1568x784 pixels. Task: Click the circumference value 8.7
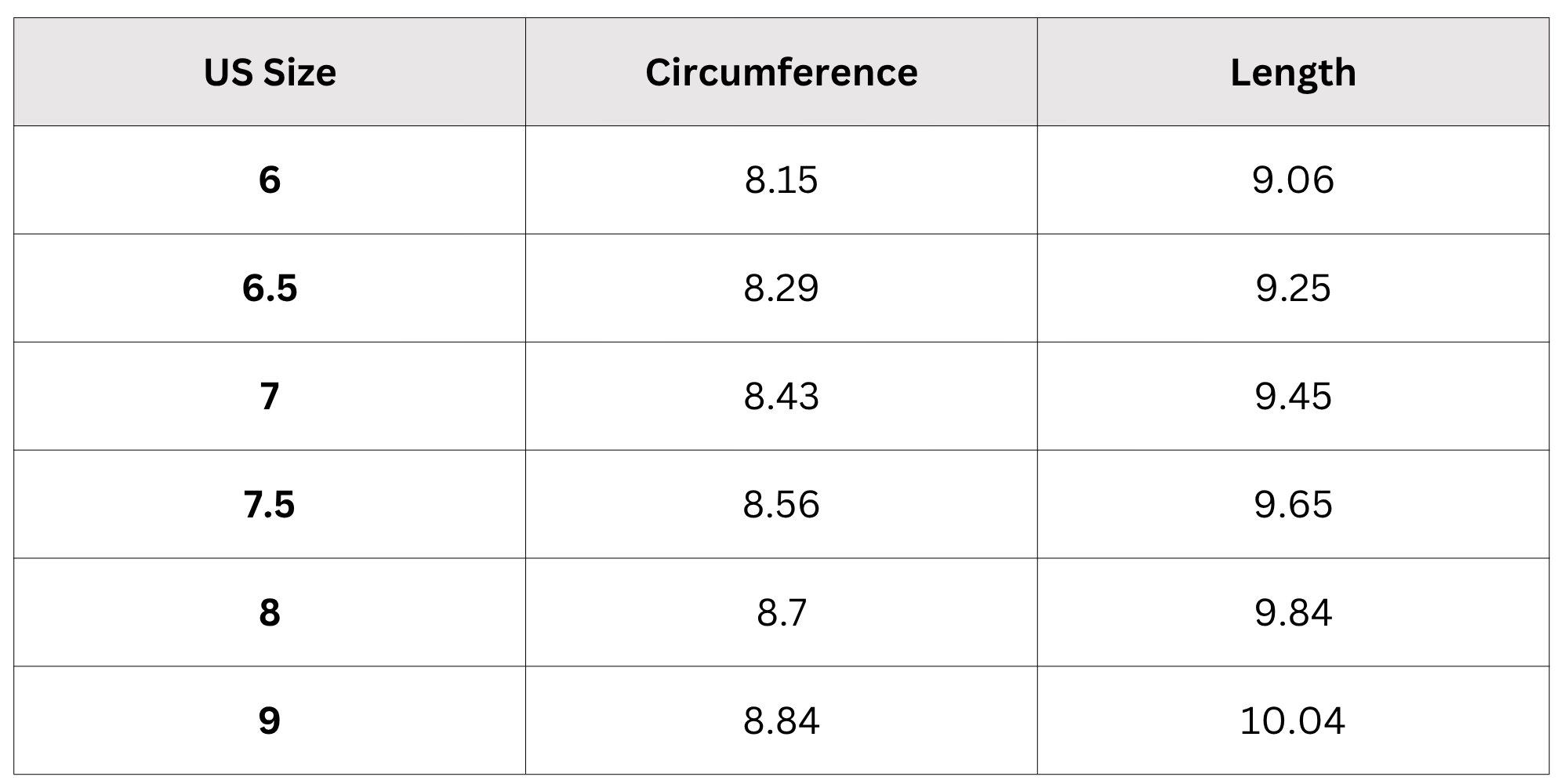[x=782, y=612]
